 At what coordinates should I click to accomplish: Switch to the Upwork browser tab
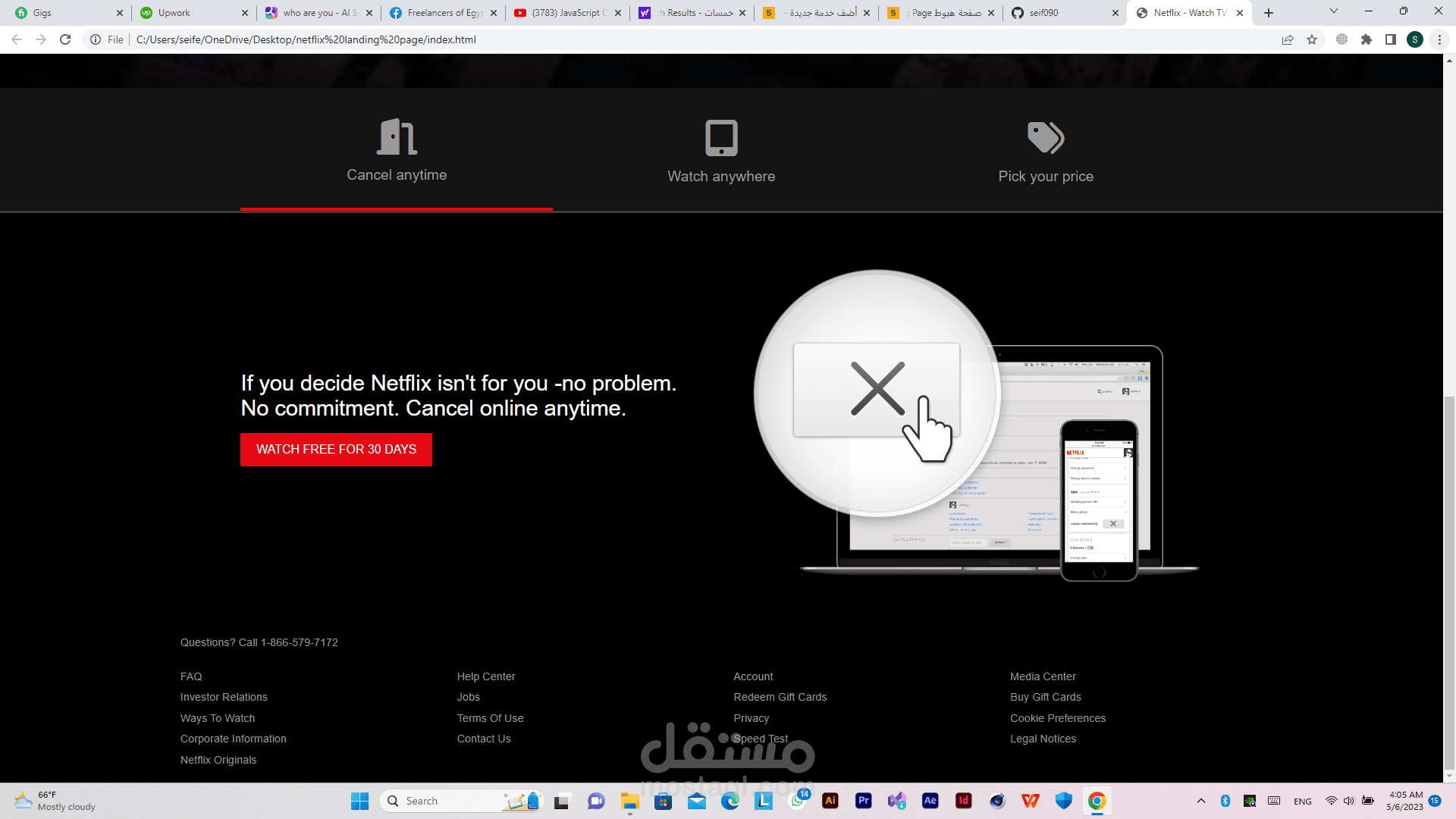click(174, 13)
